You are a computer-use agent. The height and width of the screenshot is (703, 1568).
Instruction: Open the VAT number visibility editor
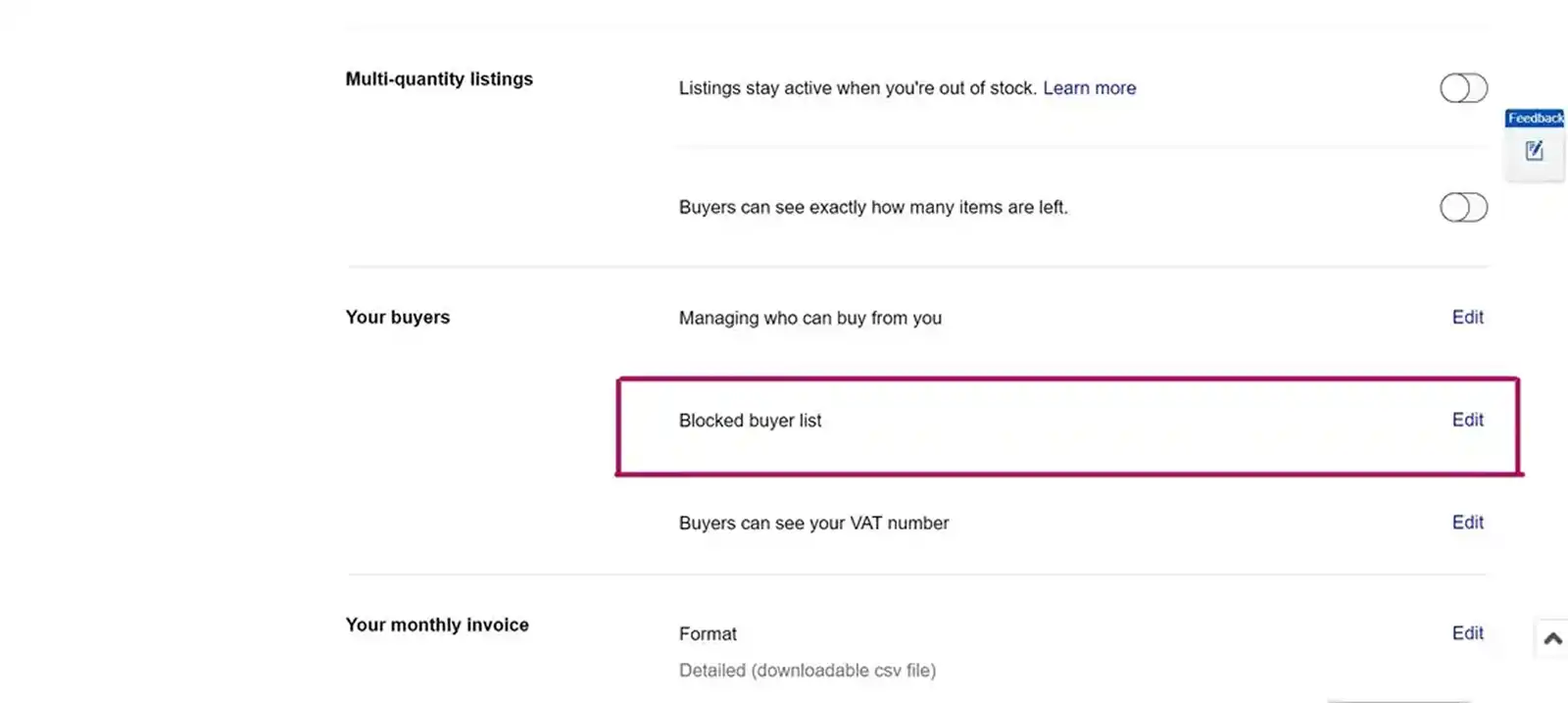coord(1467,523)
